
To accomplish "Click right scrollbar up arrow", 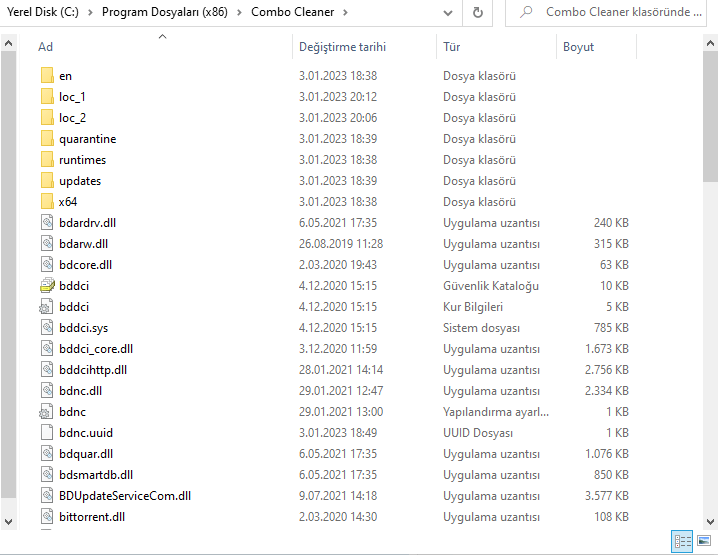I will 710,44.
